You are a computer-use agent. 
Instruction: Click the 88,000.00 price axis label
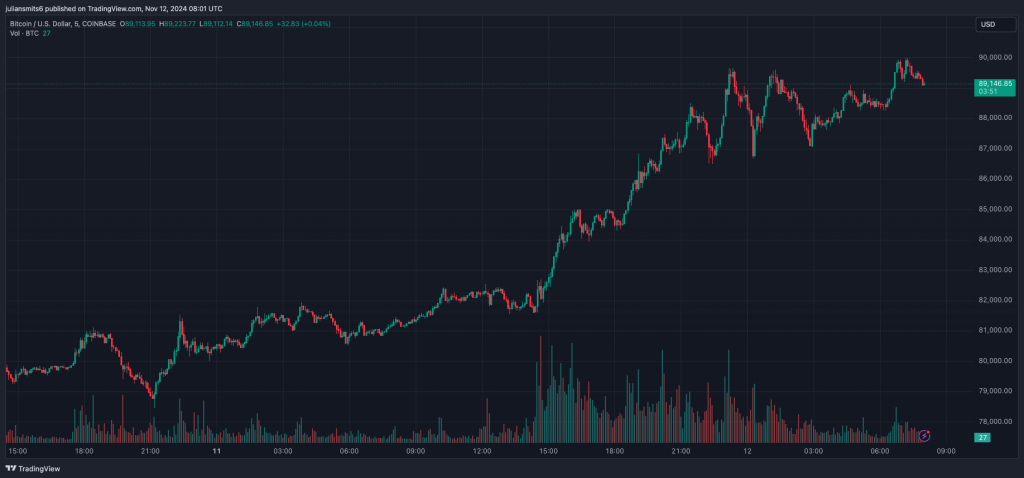pos(995,118)
